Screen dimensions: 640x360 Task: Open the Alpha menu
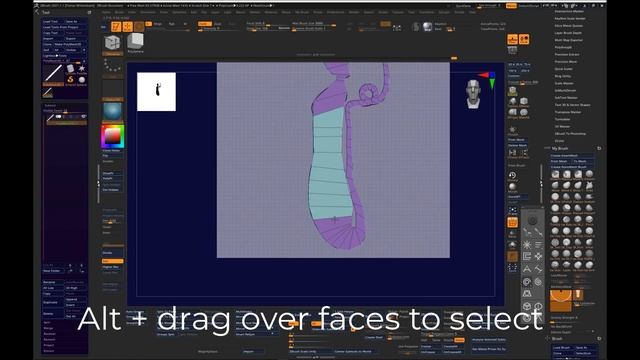(107, 12)
